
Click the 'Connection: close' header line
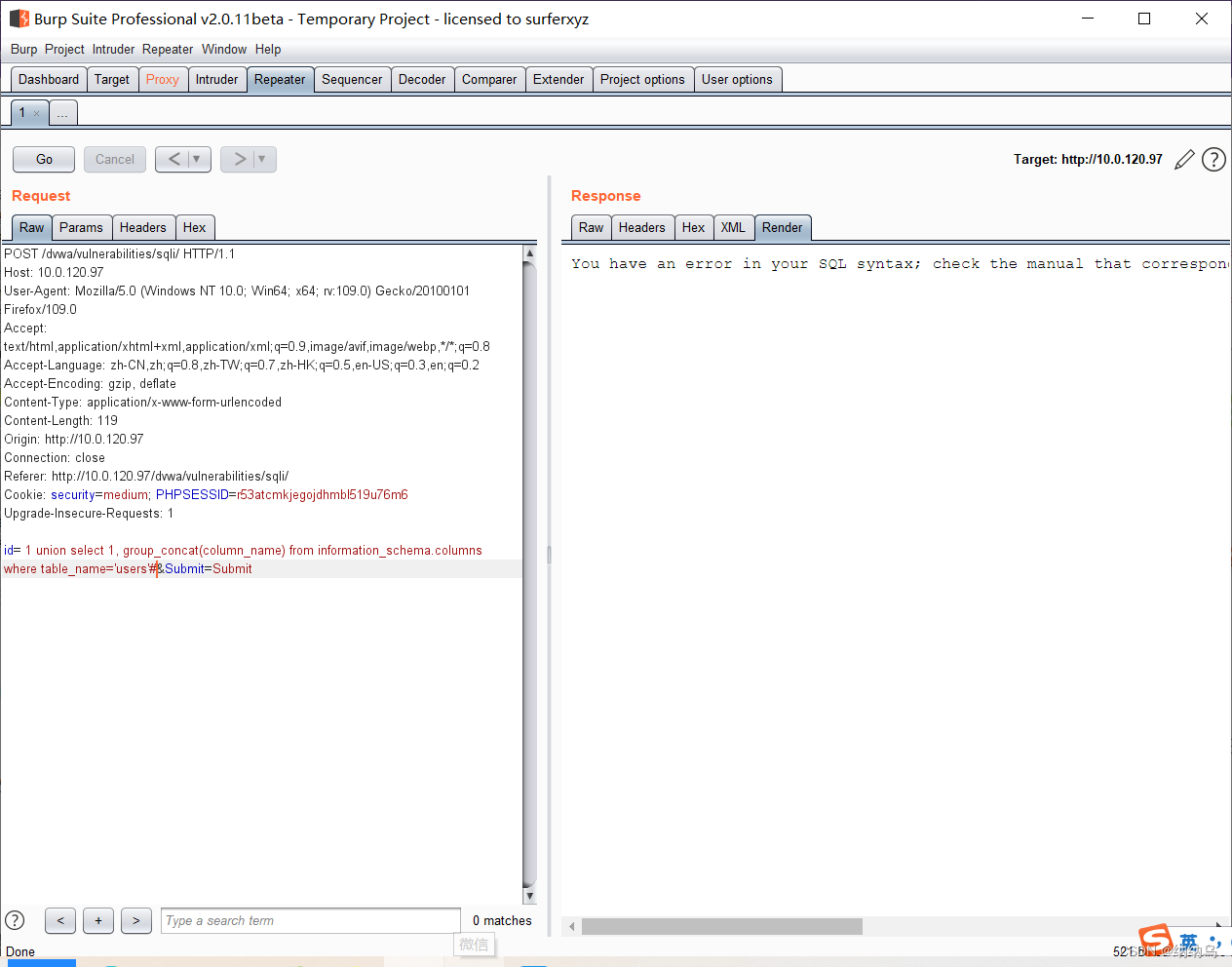coord(55,458)
